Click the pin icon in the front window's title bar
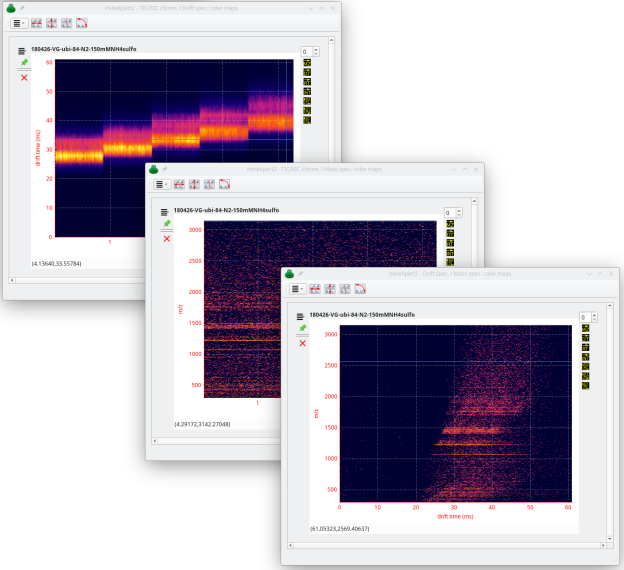 click(300, 273)
